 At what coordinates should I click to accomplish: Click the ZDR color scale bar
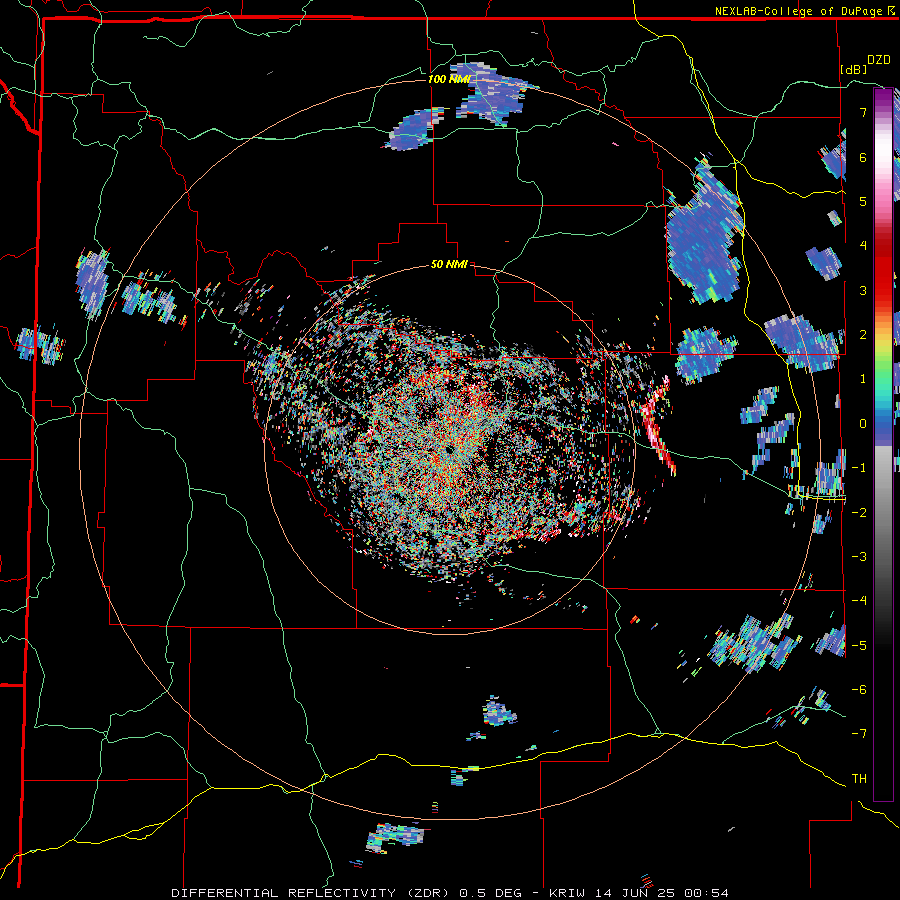click(x=883, y=444)
